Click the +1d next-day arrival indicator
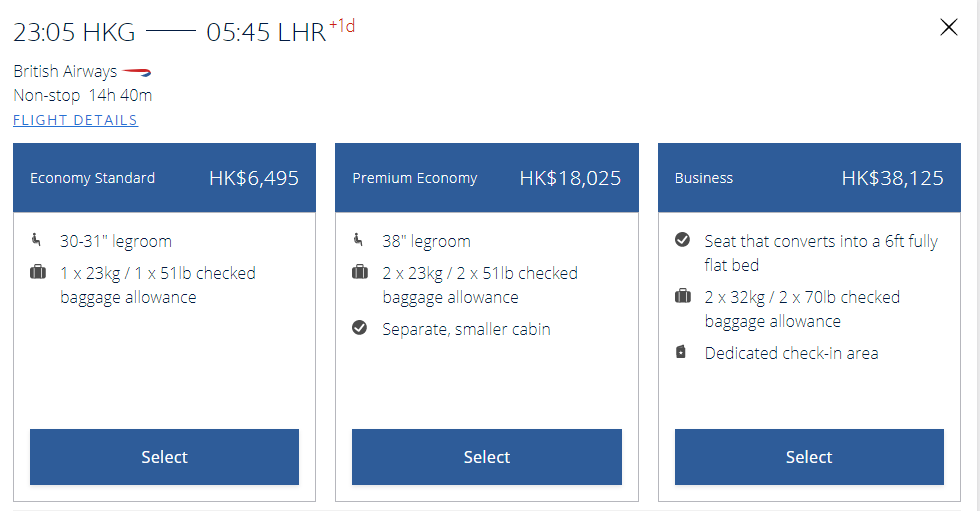 [342, 26]
